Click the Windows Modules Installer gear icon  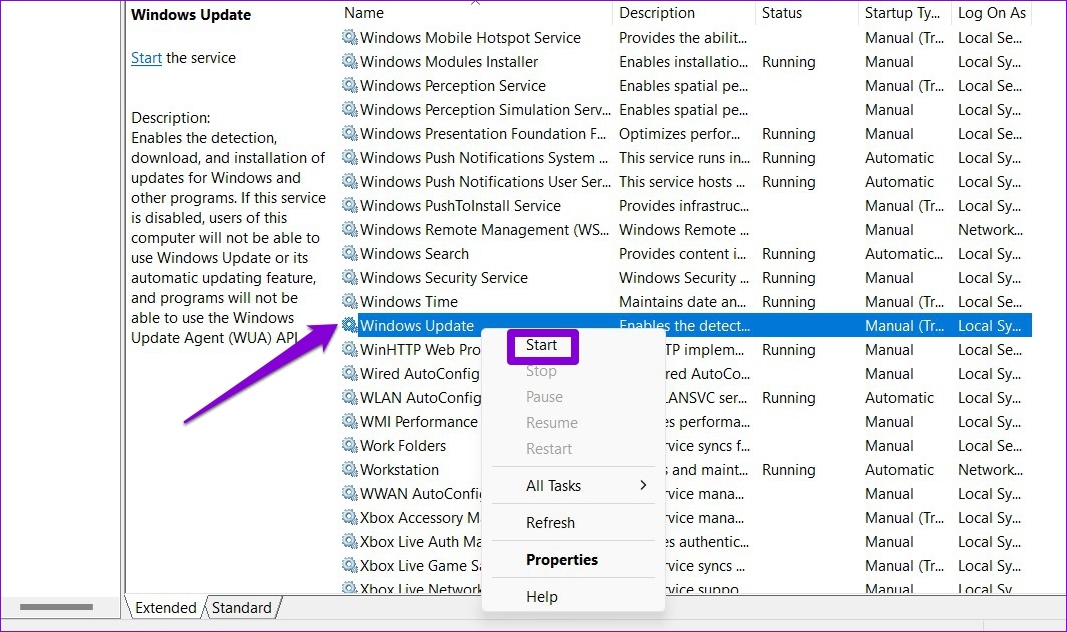point(350,61)
